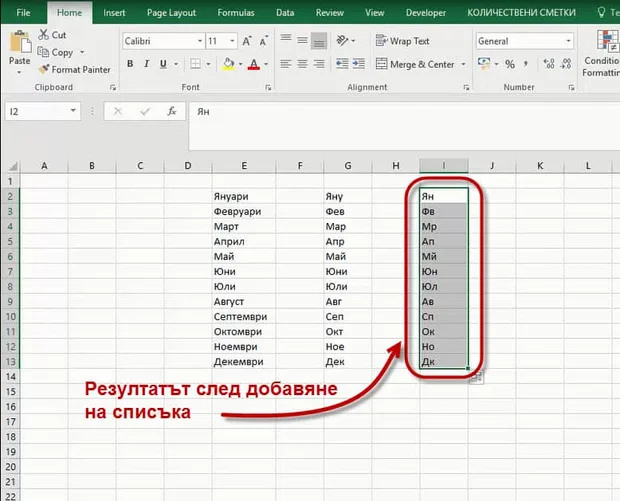The image size is (620, 501).
Task: Click the Orientation text rotation icon
Action: [342, 40]
